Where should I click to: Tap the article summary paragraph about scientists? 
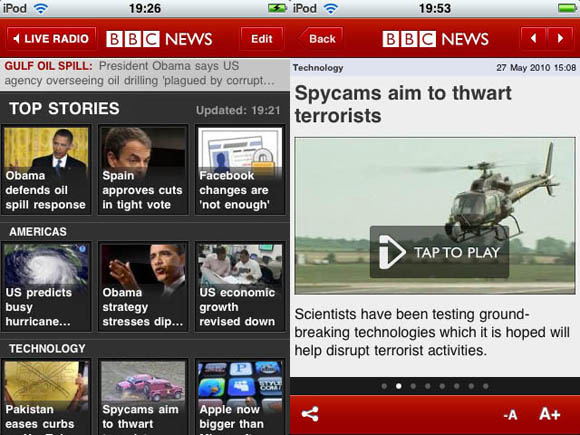(x=432, y=332)
